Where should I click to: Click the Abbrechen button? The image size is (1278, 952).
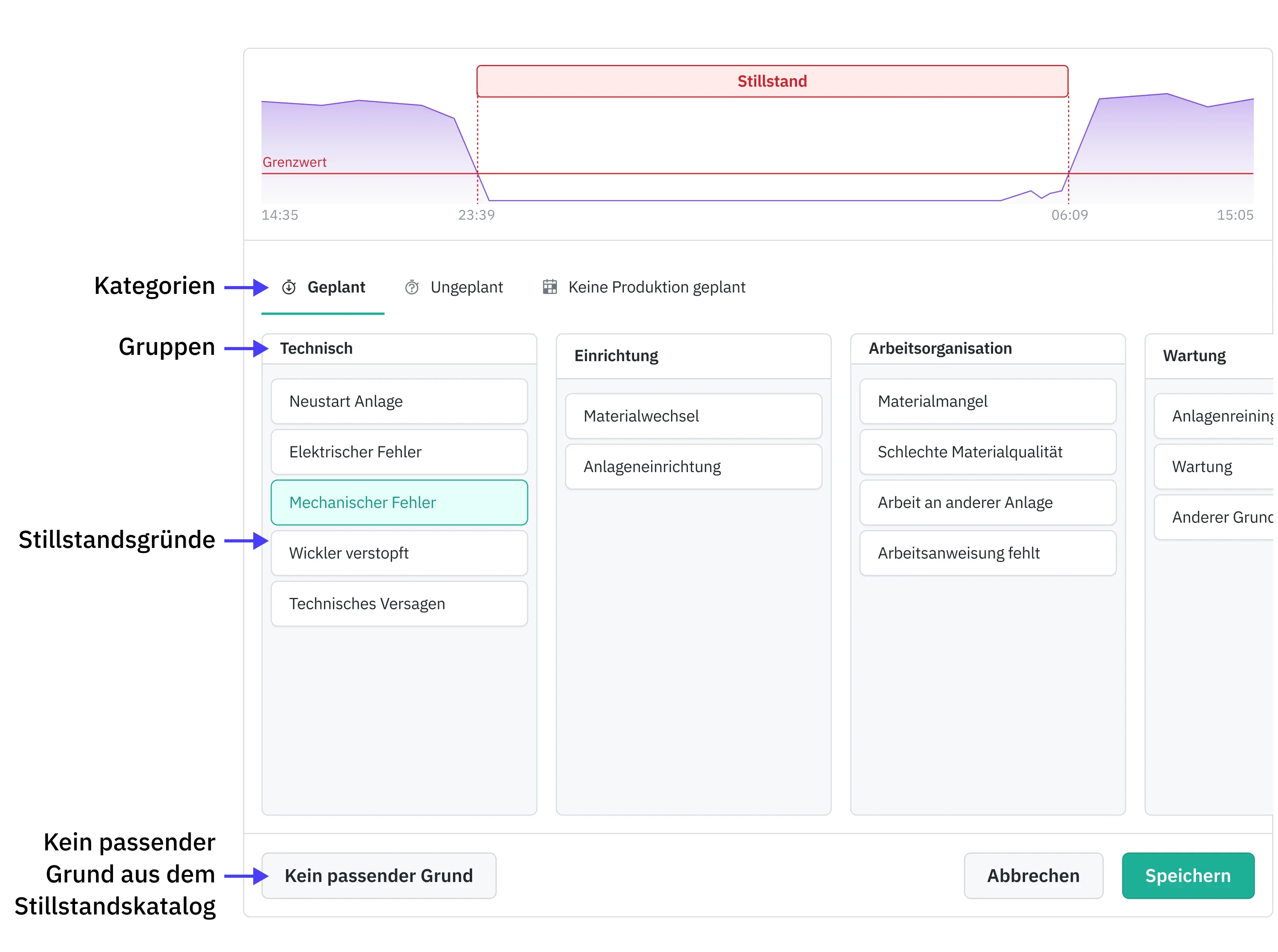pos(1033,875)
